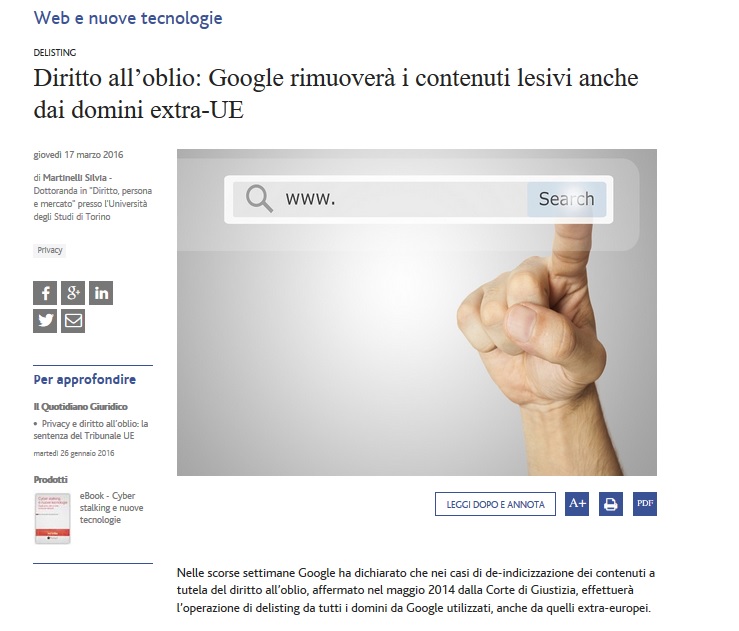
Task: Click the DELISTING category label
Action: [55, 52]
